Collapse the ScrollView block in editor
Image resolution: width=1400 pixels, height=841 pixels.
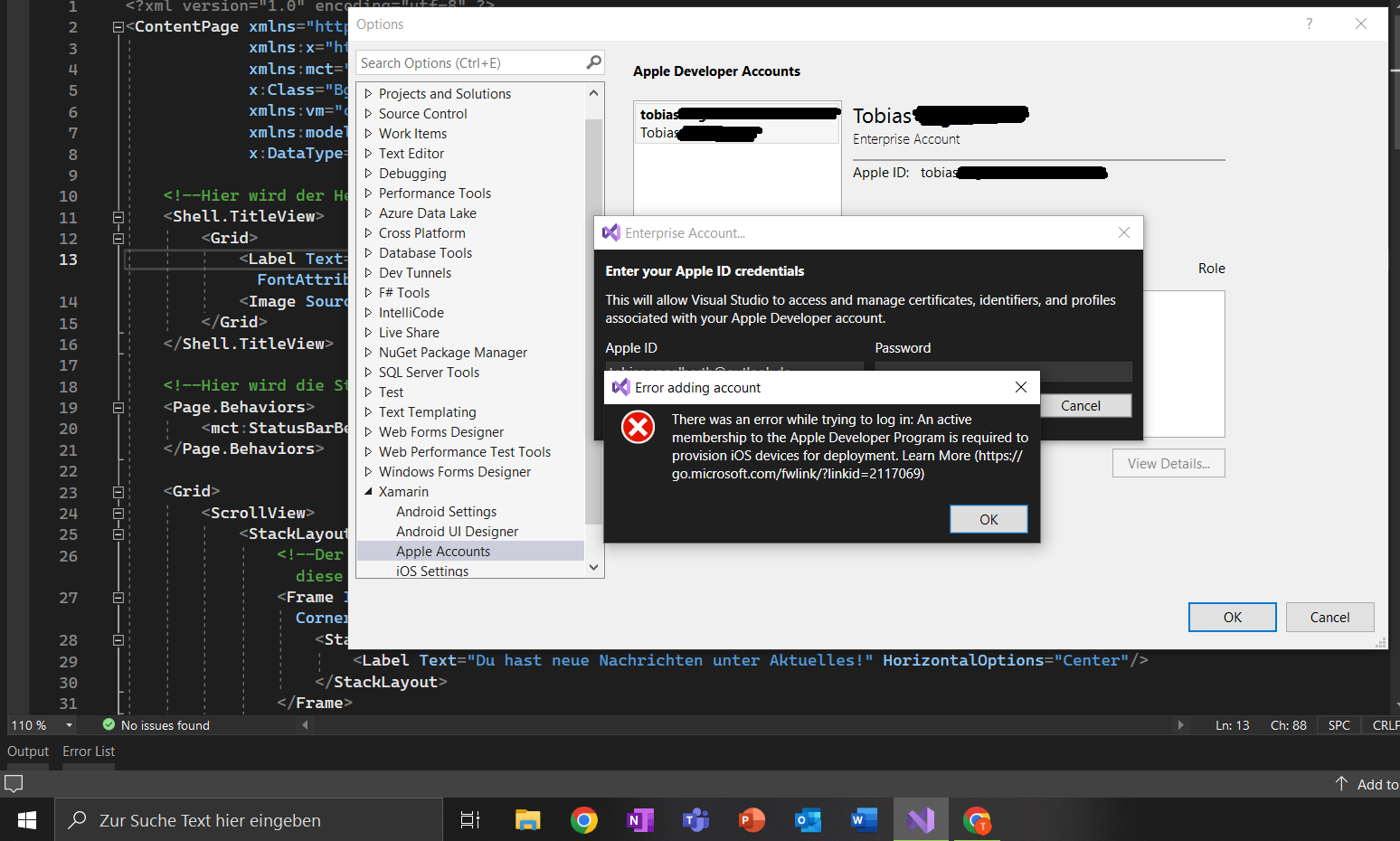pos(118,514)
